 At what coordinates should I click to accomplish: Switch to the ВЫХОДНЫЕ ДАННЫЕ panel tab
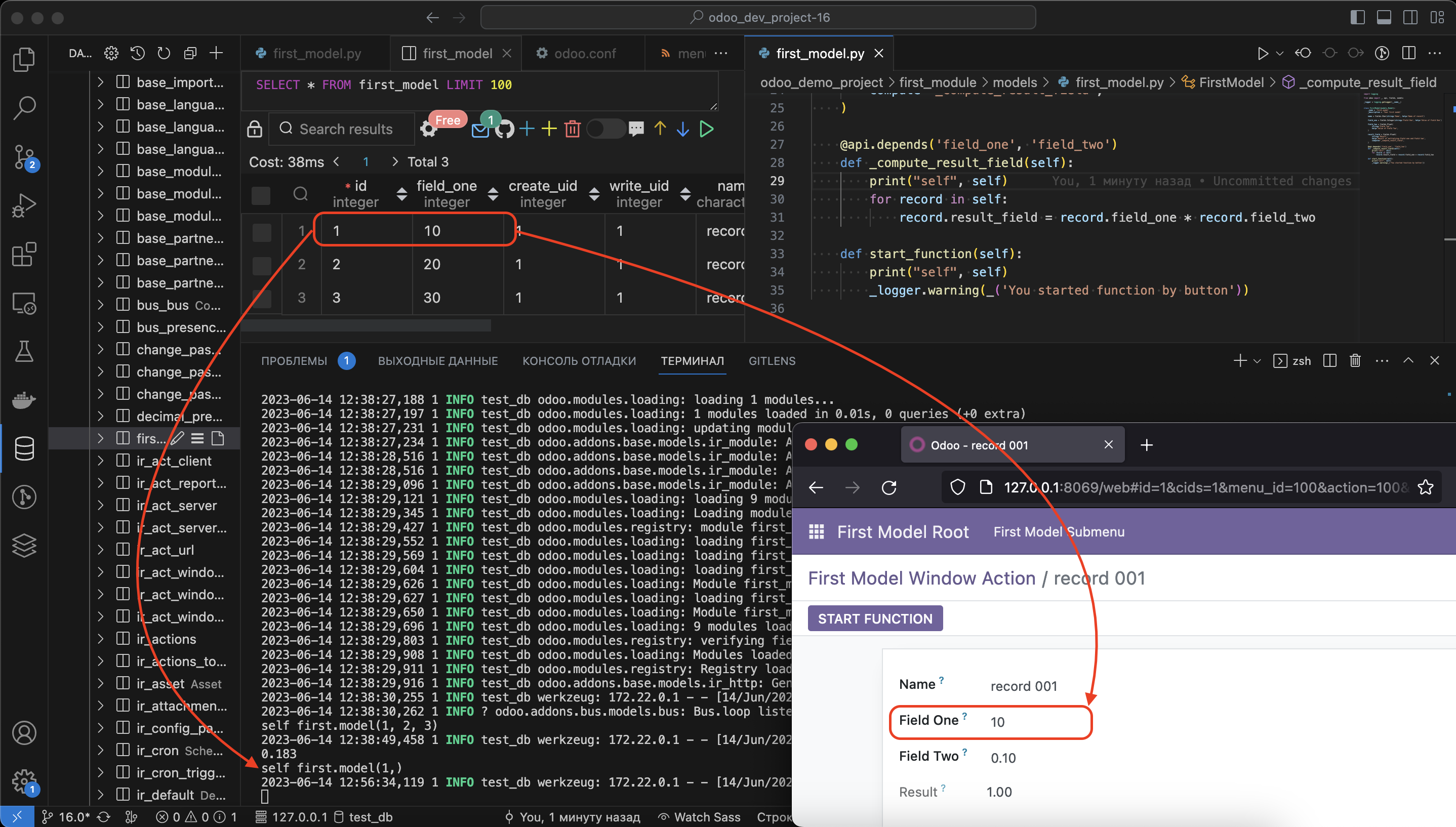pos(438,361)
